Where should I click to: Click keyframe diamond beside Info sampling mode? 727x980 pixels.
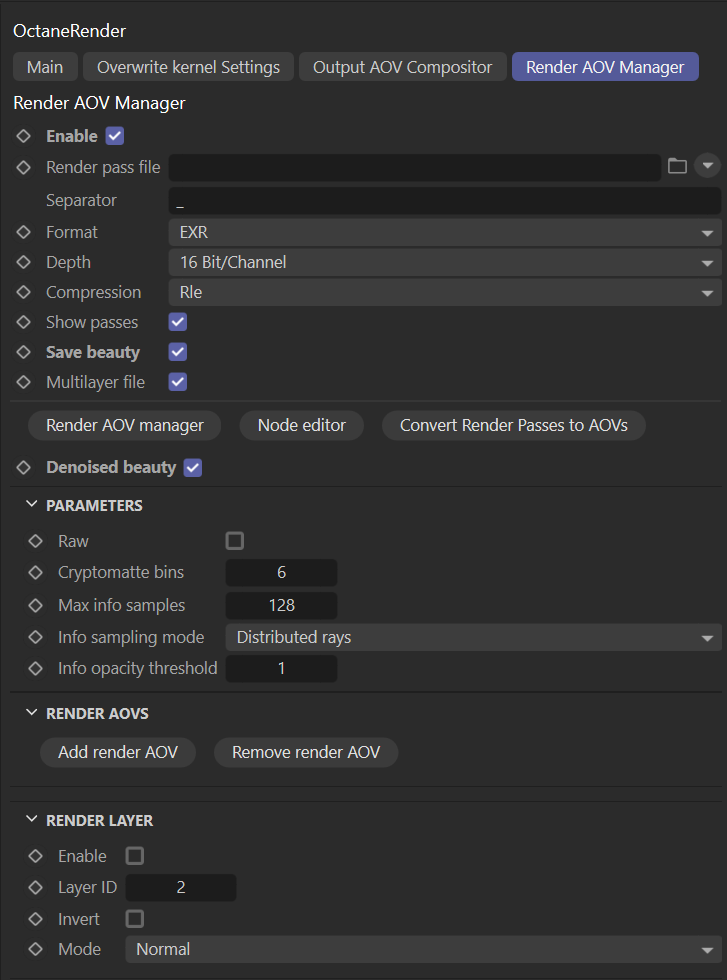[36, 637]
